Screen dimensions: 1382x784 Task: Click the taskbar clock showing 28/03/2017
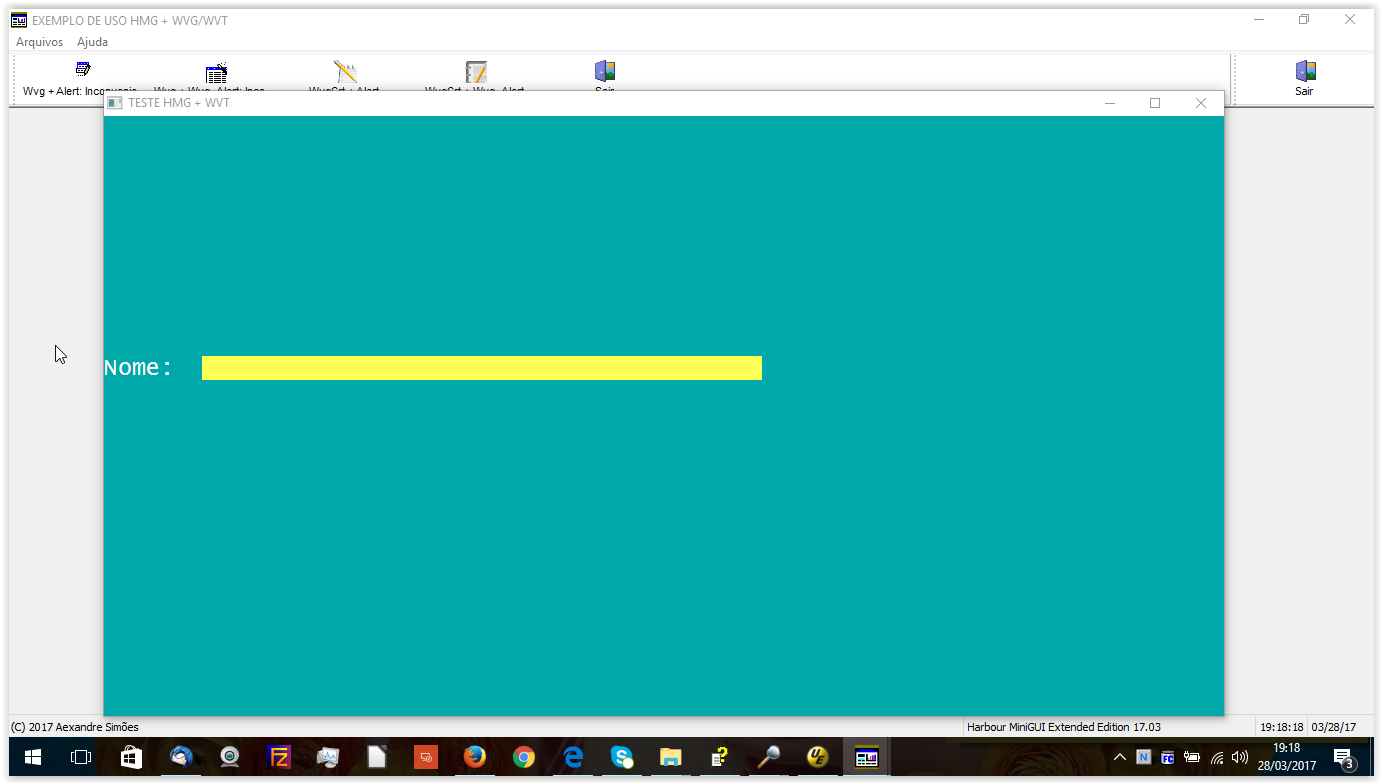1287,758
